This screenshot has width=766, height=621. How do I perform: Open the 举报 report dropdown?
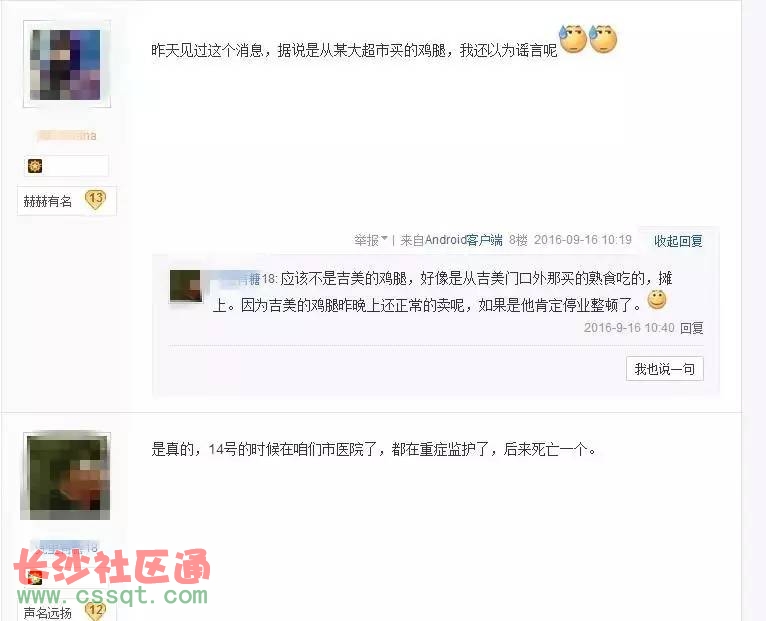371,240
